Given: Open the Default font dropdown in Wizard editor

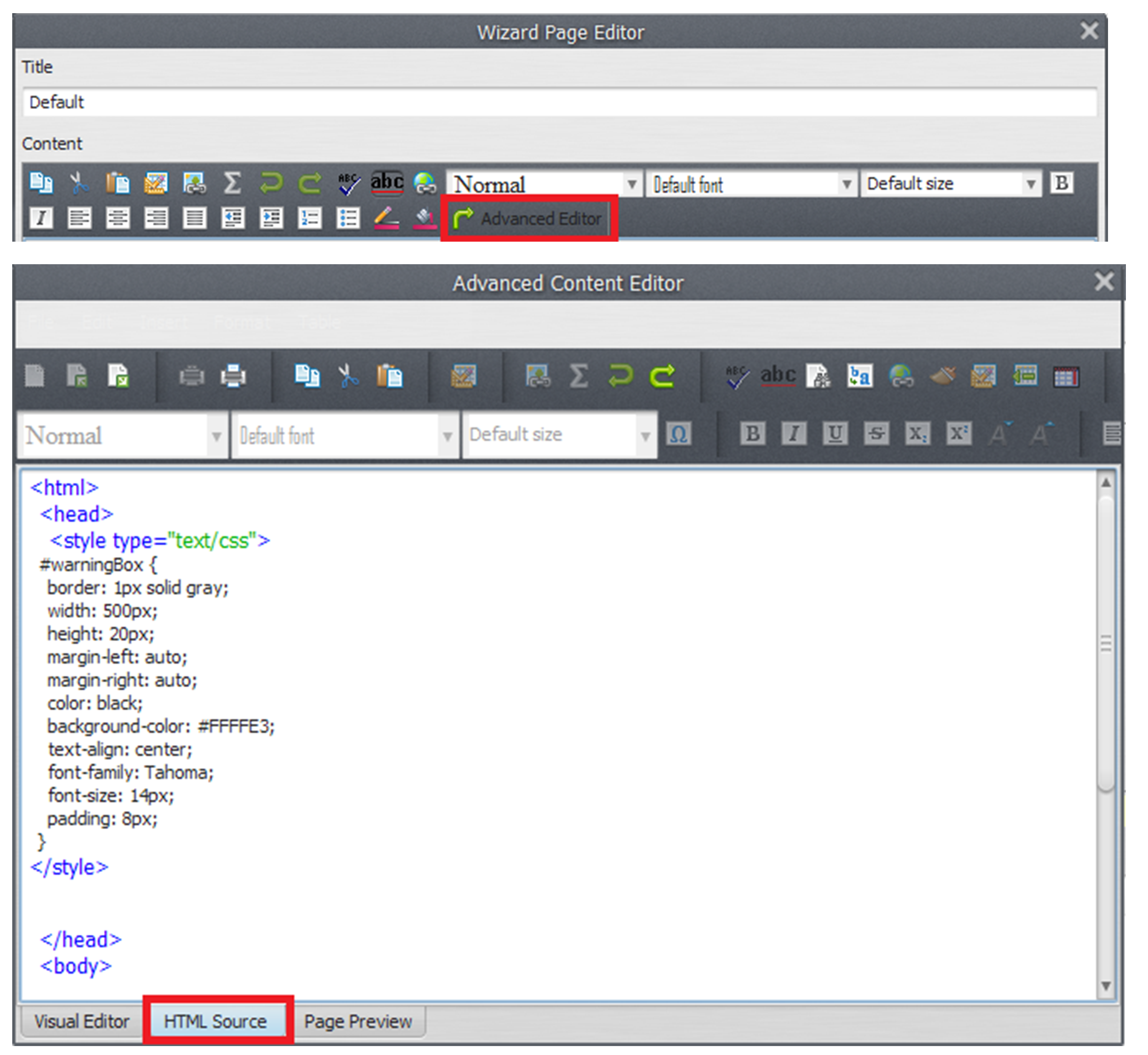Looking at the screenshot, I should pyautogui.click(x=847, y=184).
